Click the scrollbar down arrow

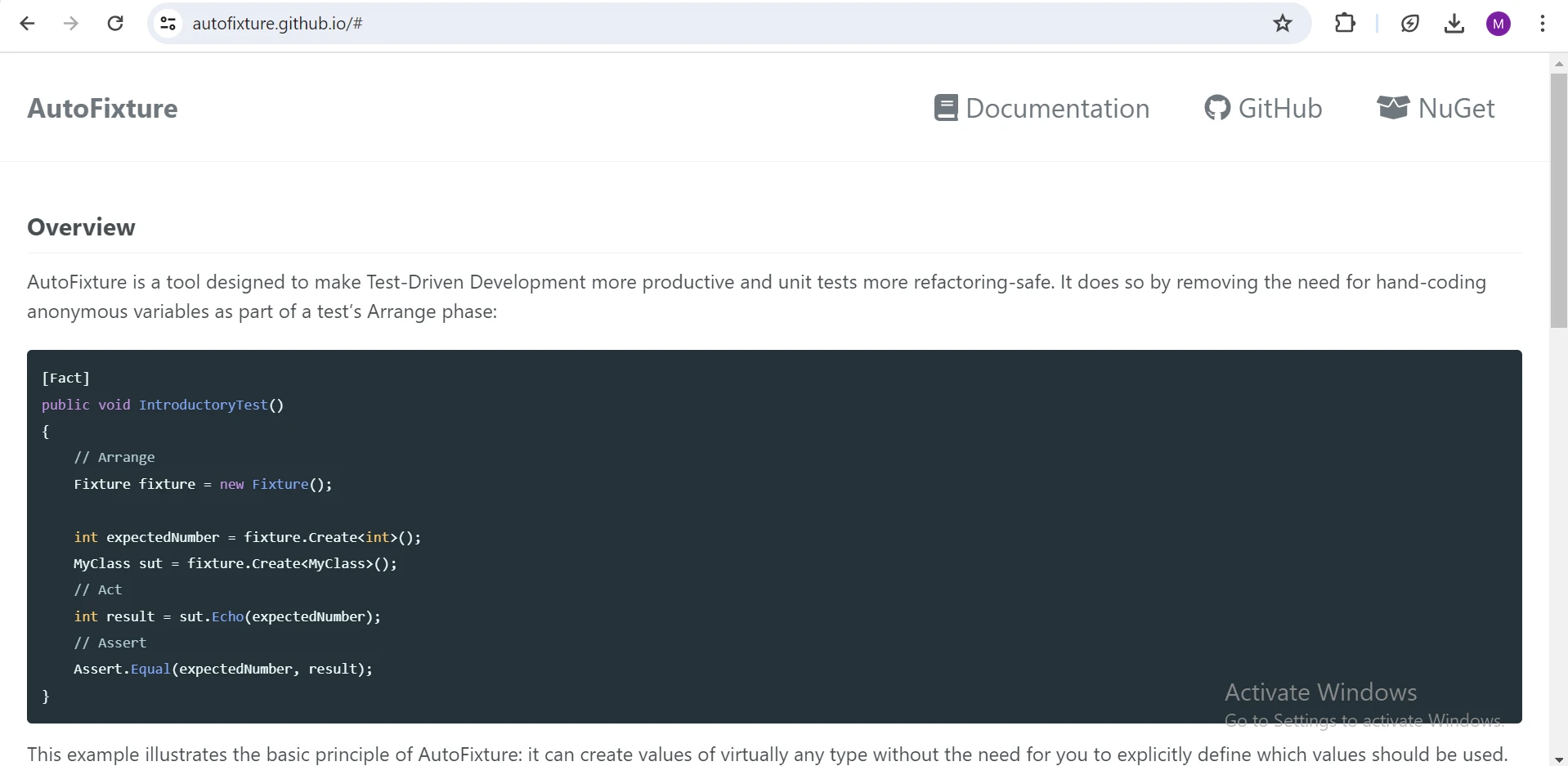coord(1559,759)
